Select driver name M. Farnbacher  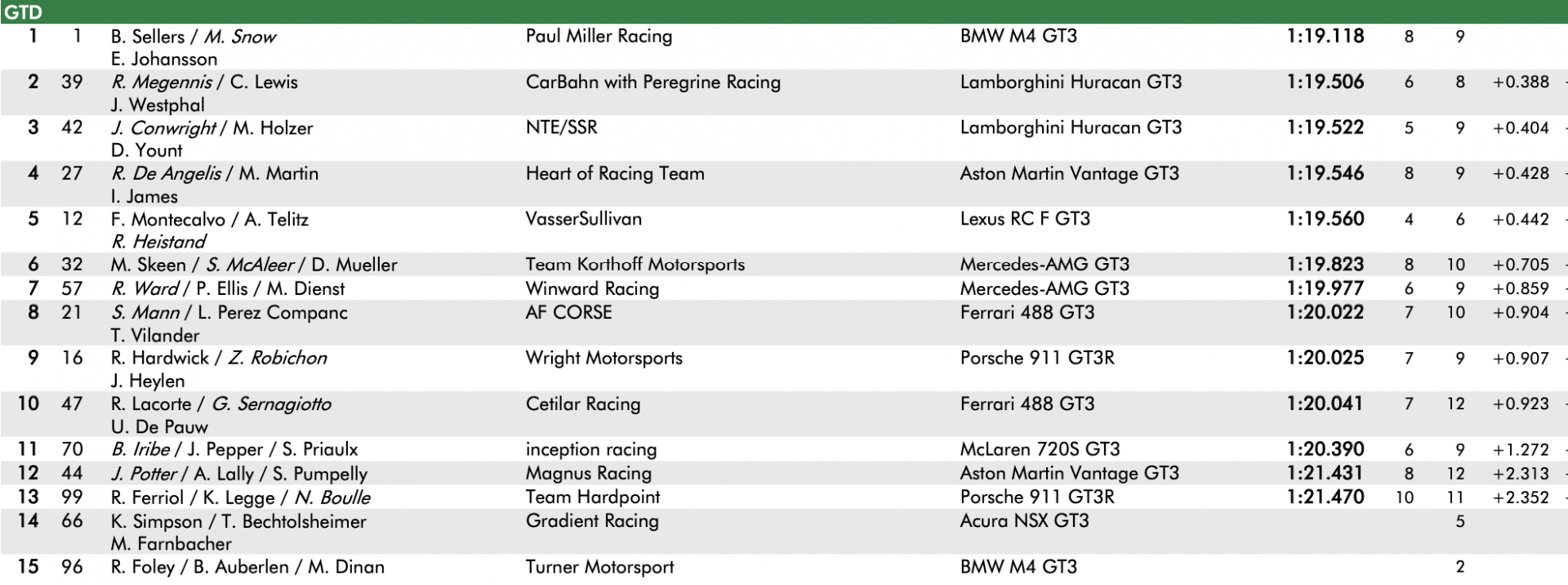[x=171, y=544]
